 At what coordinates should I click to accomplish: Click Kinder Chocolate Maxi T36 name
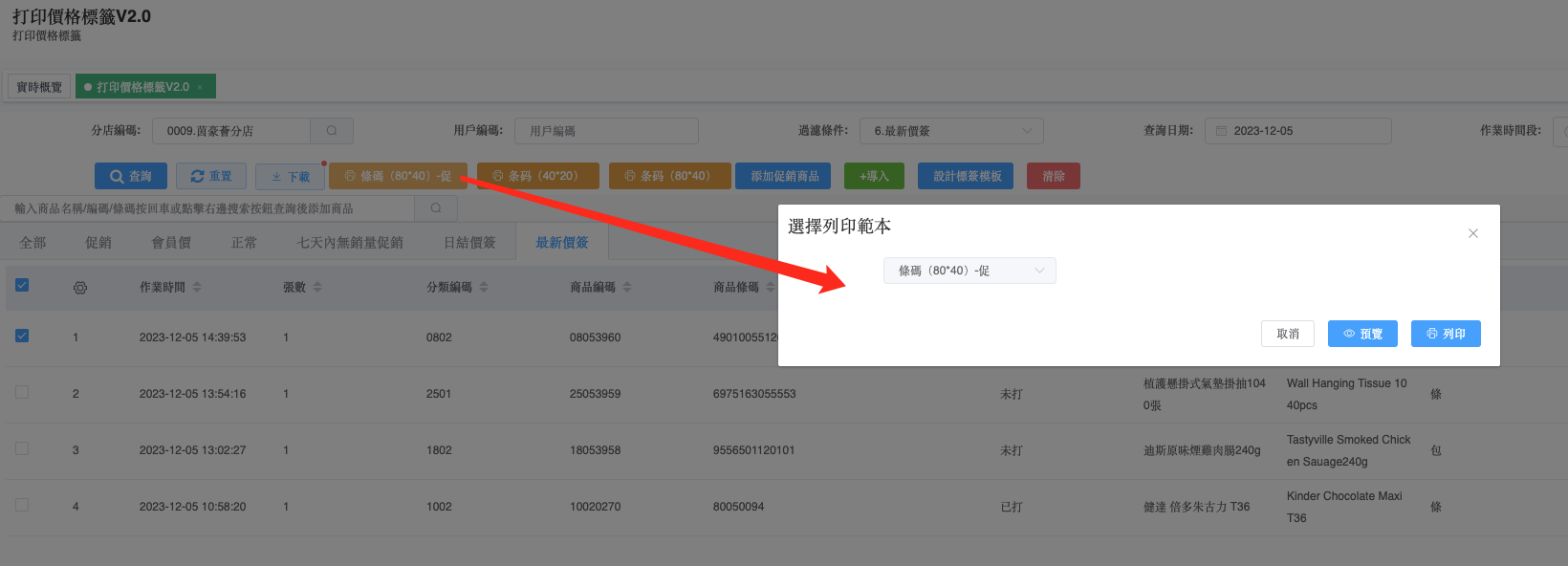click(1344, 507)
